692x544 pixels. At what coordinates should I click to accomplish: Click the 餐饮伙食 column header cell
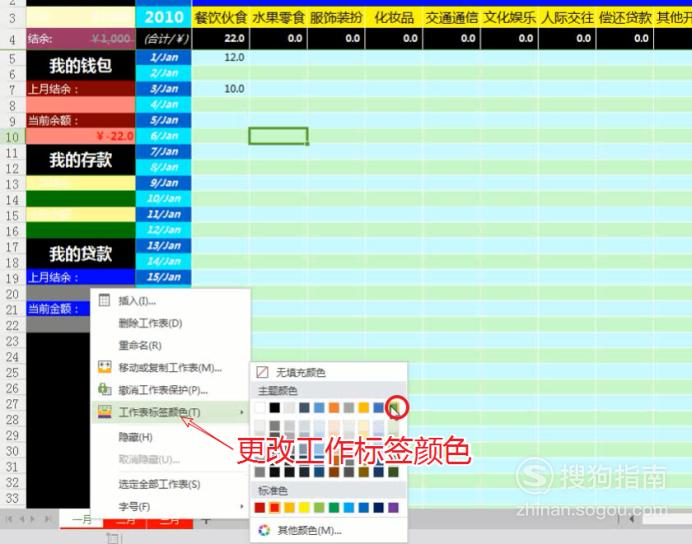(221, 18)
